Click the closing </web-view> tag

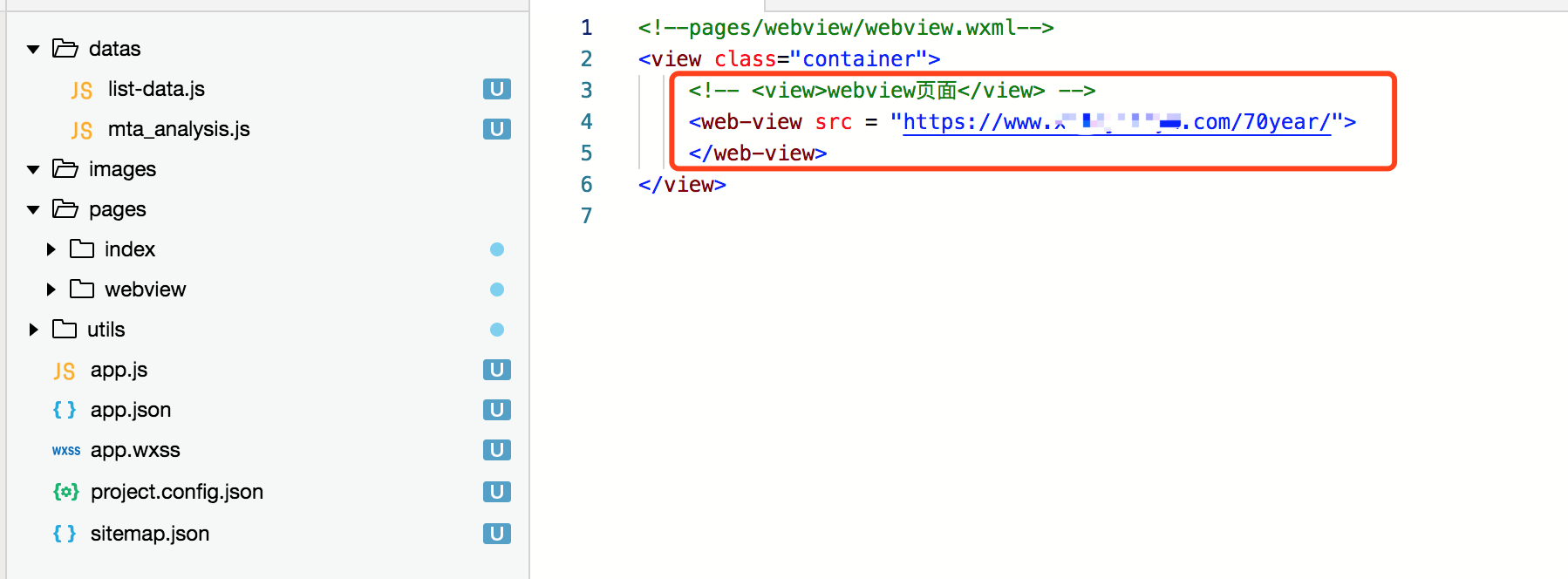[758, 153]
